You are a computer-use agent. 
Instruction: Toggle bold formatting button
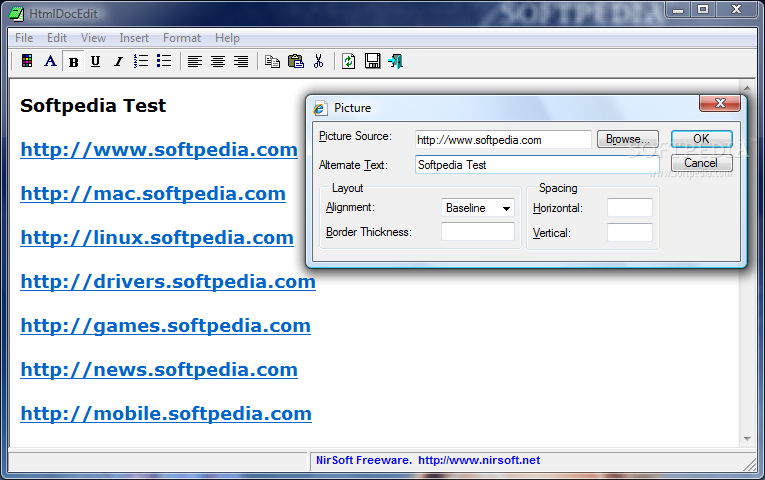click(73, 61)
